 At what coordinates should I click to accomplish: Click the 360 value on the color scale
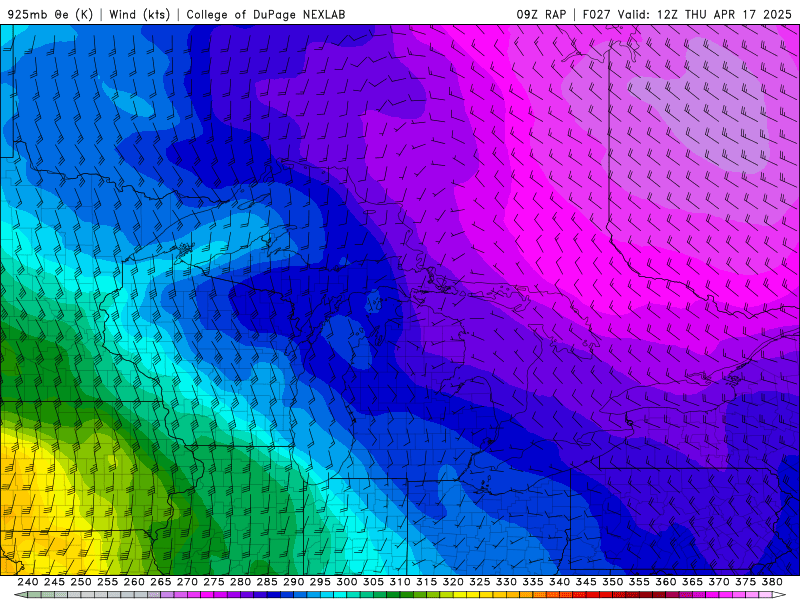pos(666,582)
